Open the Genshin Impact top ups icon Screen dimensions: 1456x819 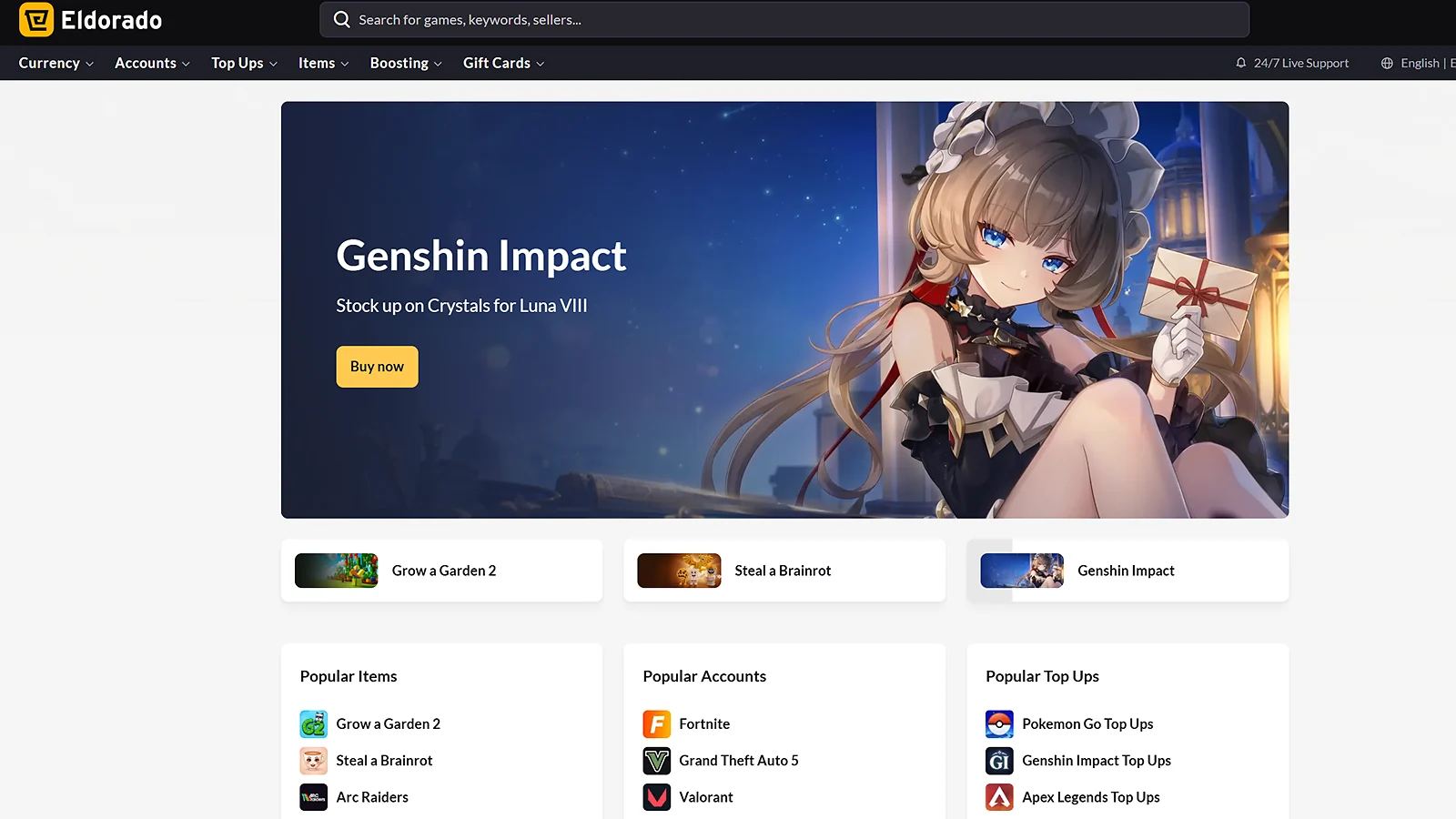tap(999, 761)
